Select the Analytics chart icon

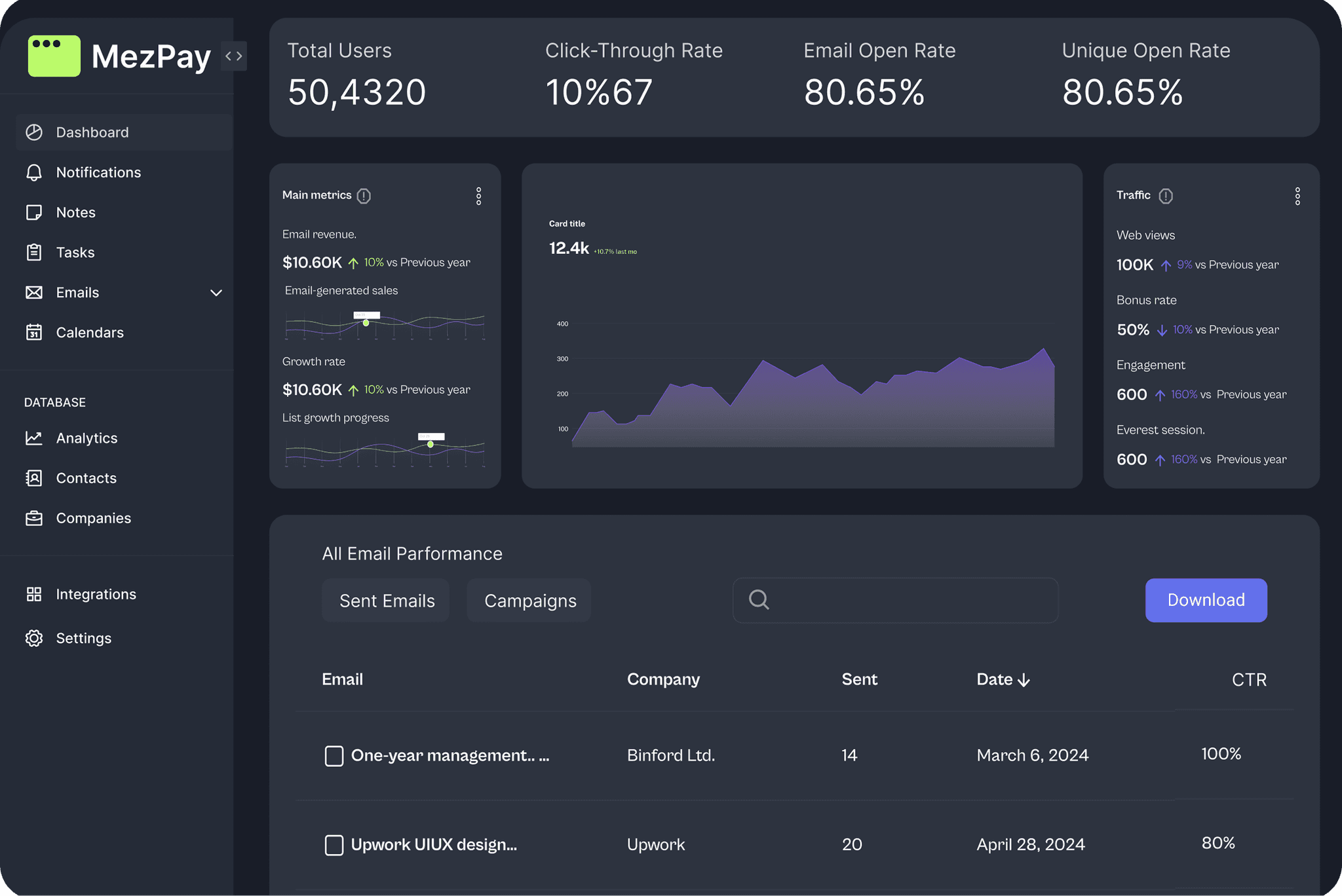35,438
